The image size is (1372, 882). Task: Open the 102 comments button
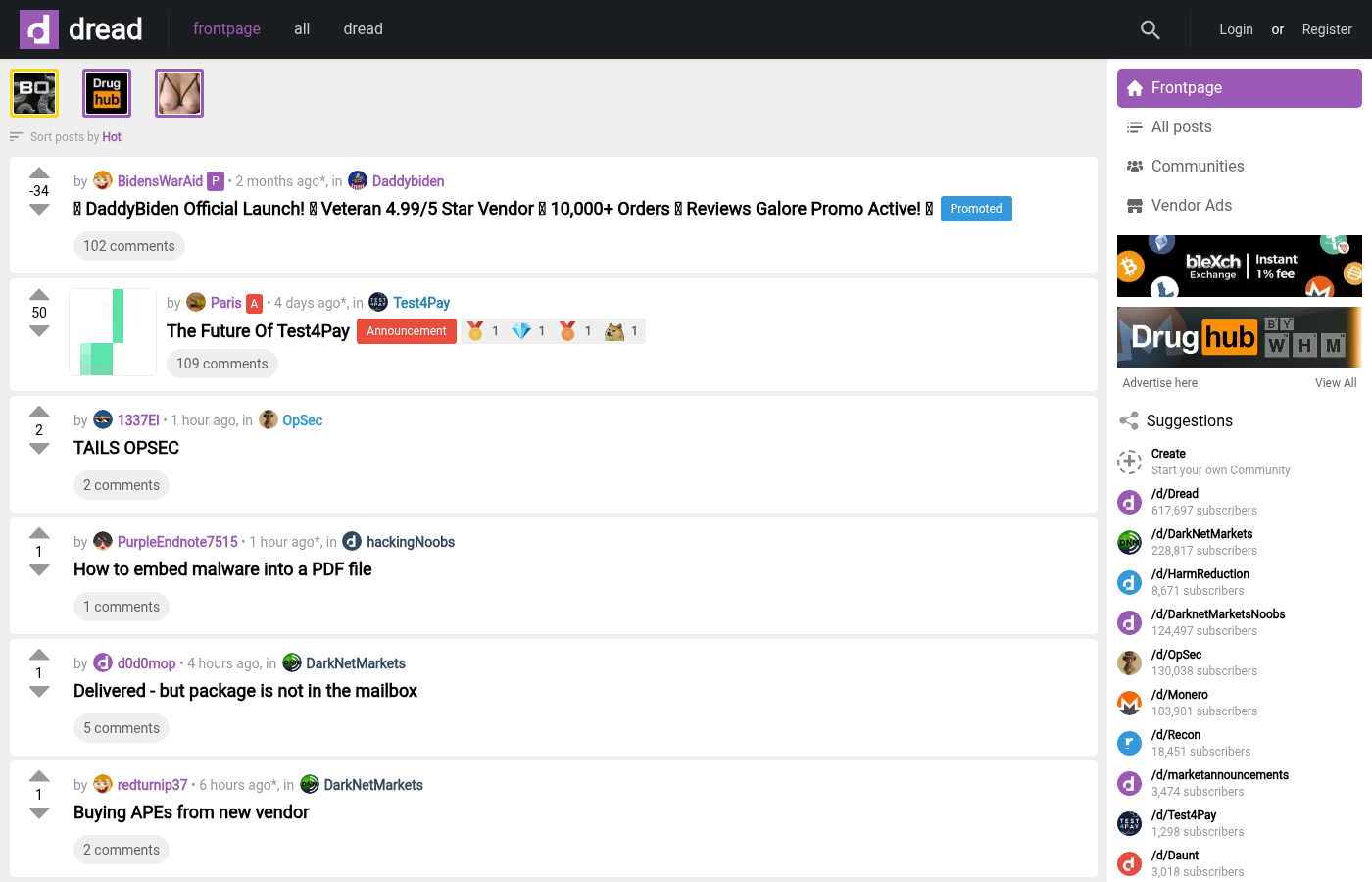tap(129, 246)
